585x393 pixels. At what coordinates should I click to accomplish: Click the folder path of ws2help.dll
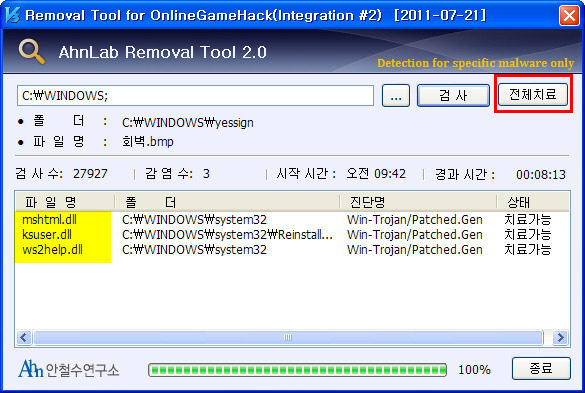194,249
